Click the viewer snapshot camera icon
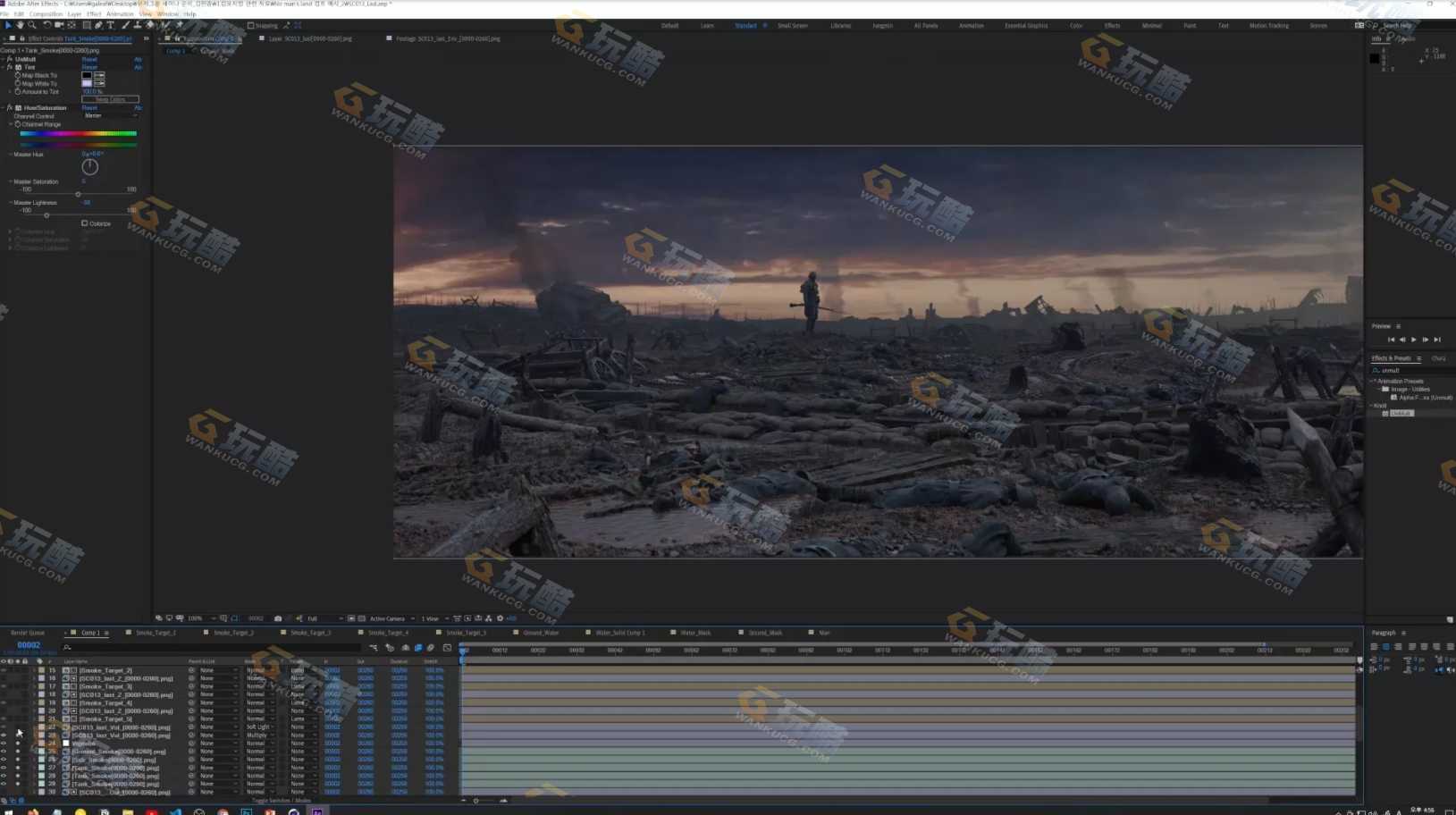The image size is (1456, 815). click(277, 618)
